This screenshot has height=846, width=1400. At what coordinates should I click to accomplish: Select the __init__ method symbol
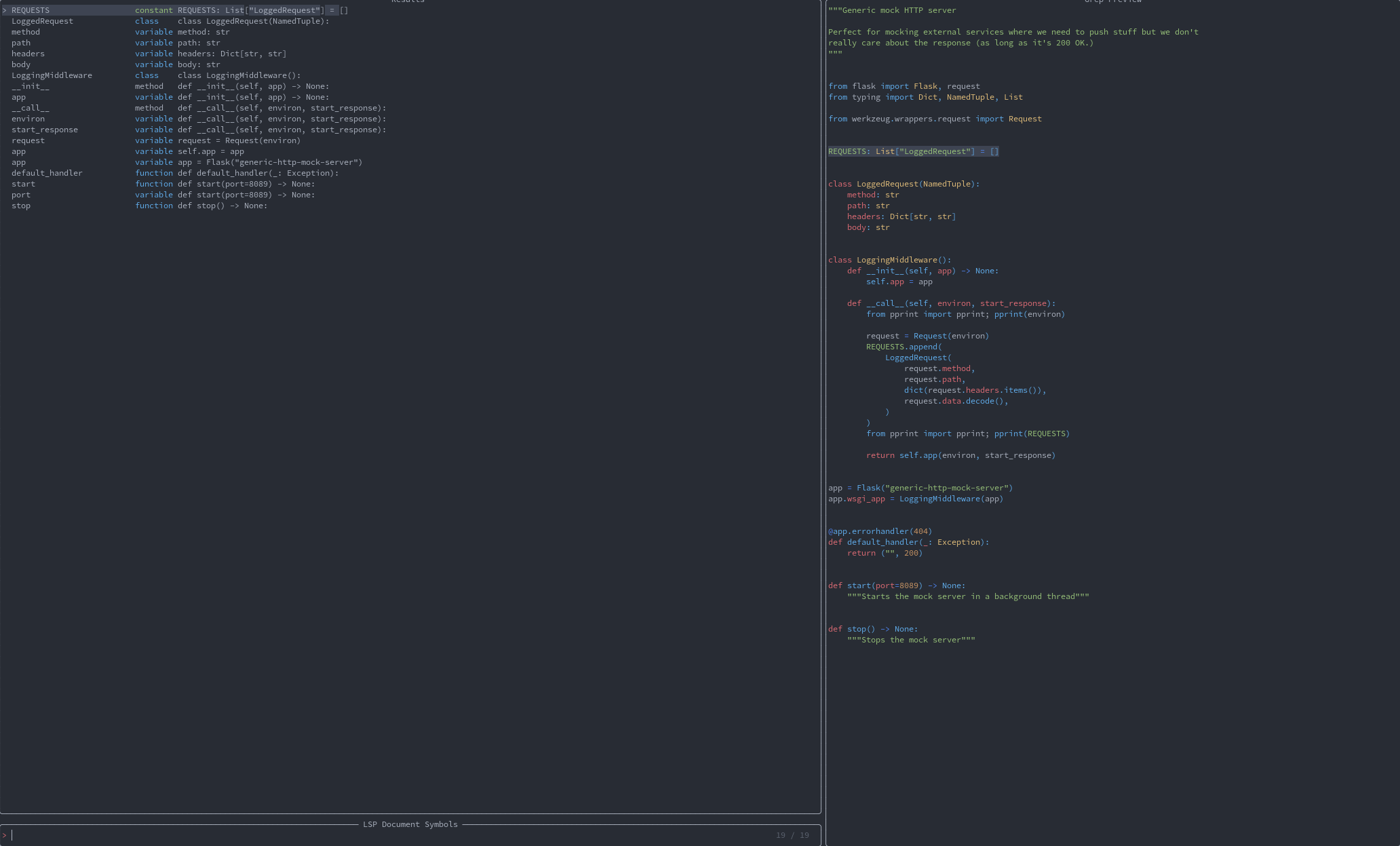coord(30,85)
